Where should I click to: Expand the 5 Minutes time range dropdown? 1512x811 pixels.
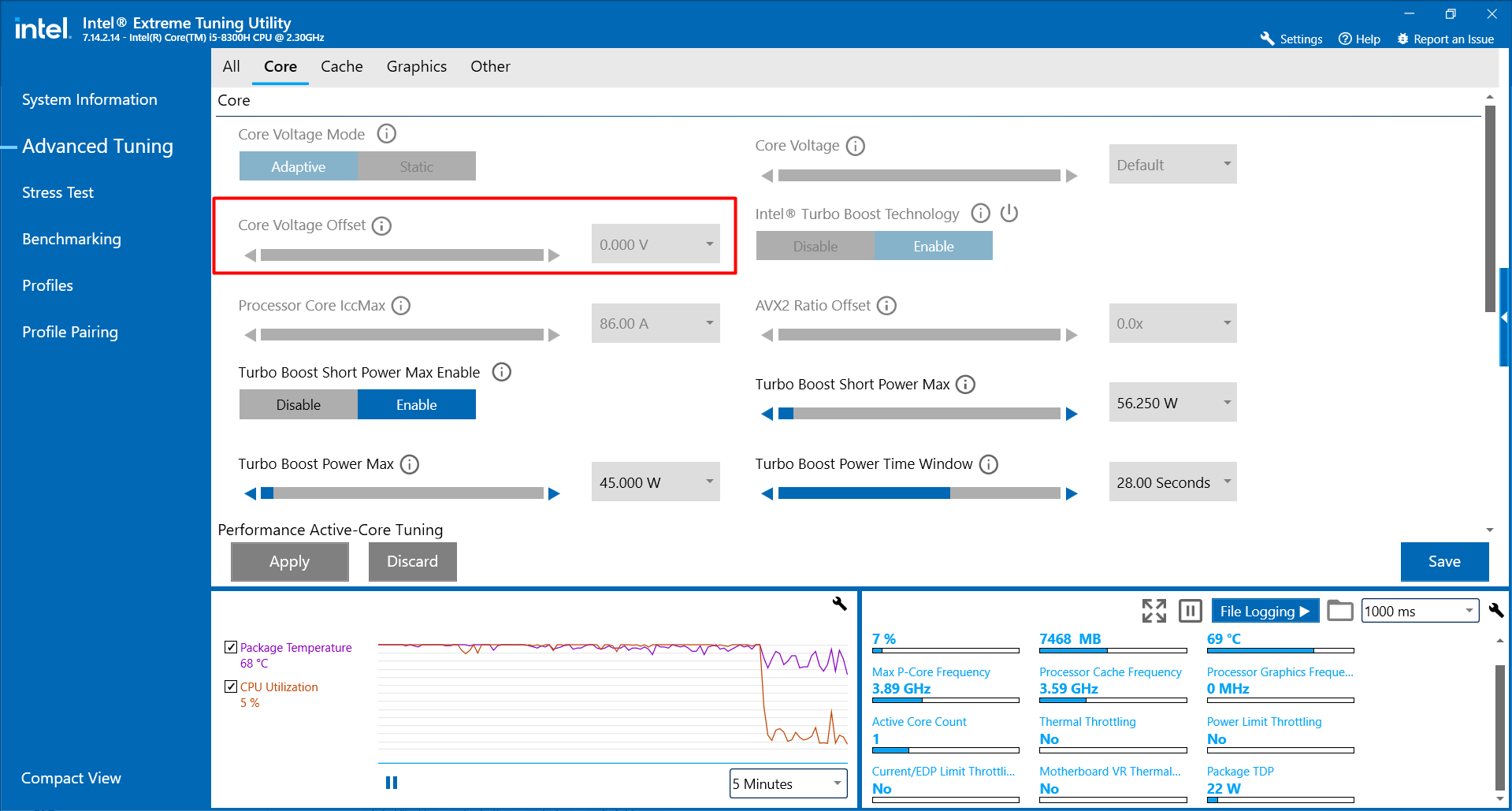coord(788,783)
